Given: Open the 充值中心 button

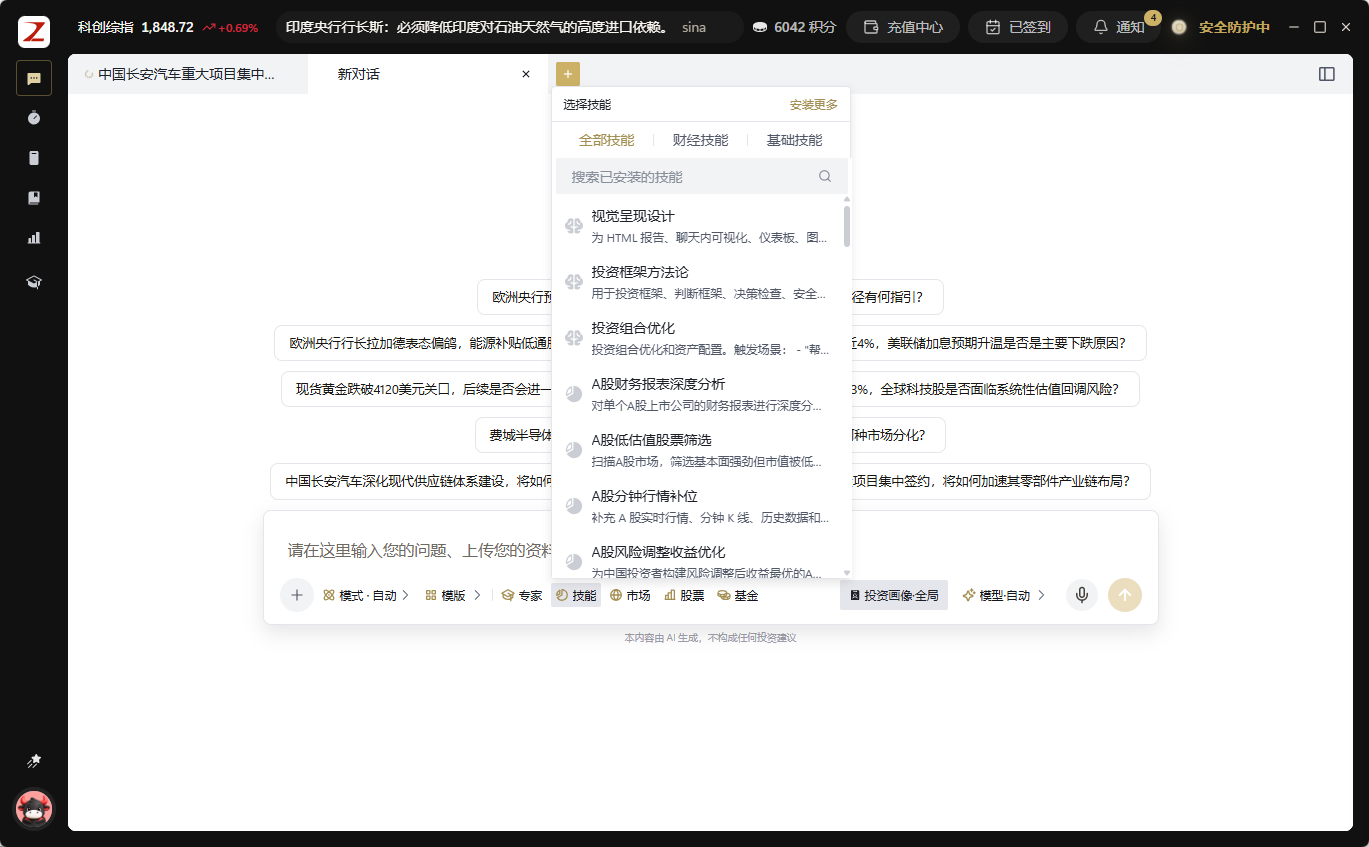Looking at the screenshot, I should click(903, 27).
